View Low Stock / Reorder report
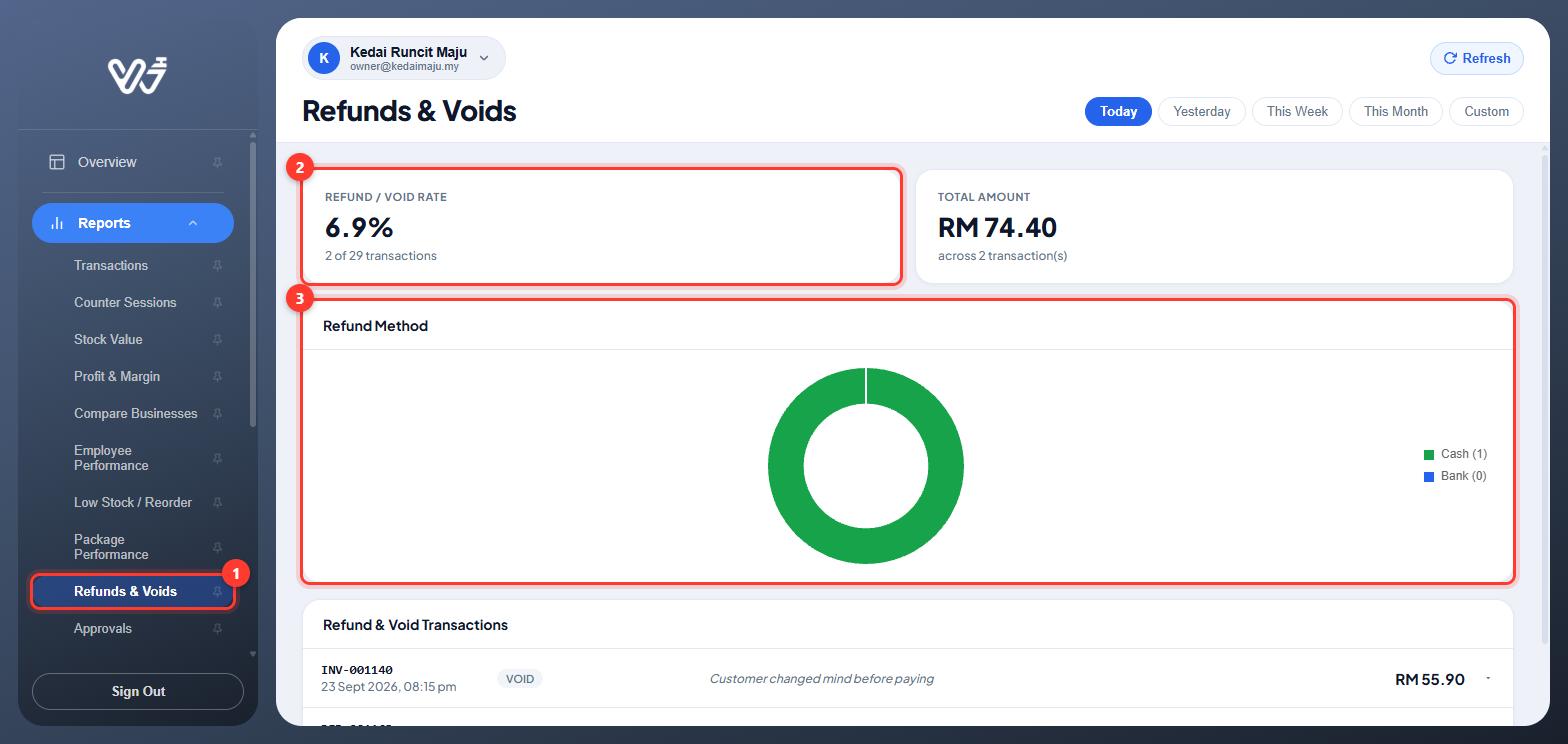 [133, 502]
